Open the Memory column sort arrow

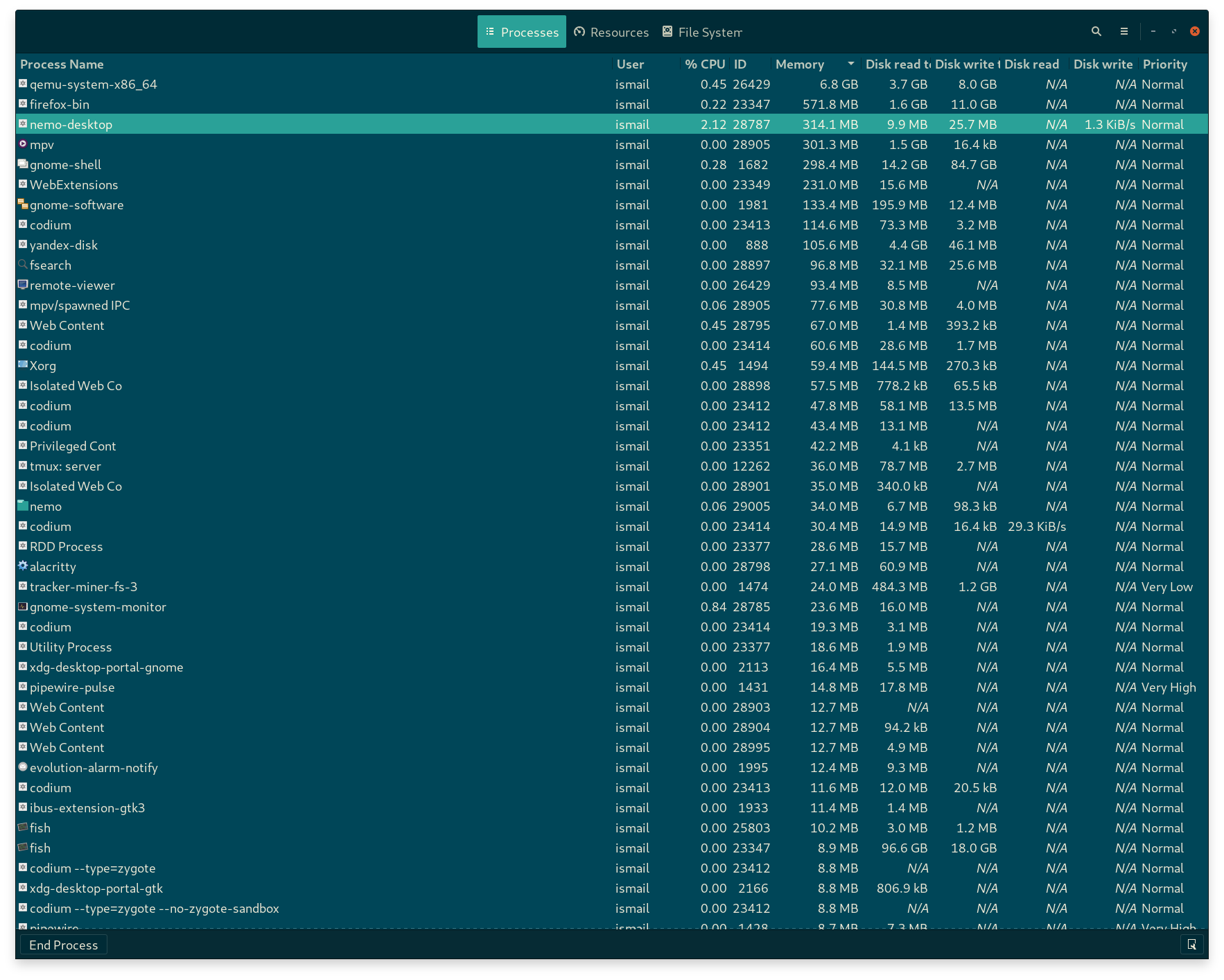850,64
